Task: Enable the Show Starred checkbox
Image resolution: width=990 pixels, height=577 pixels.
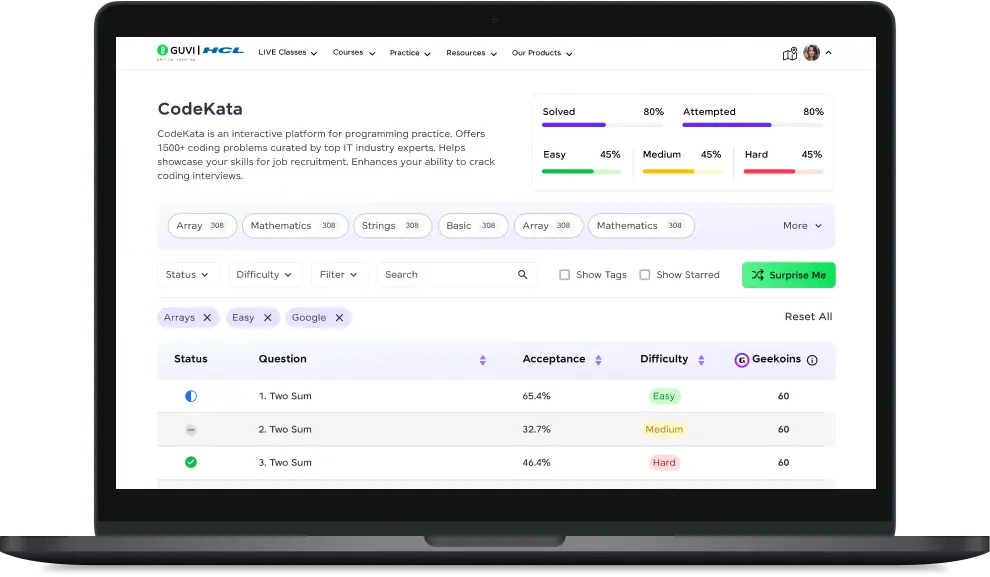Action: pos(645,275)
